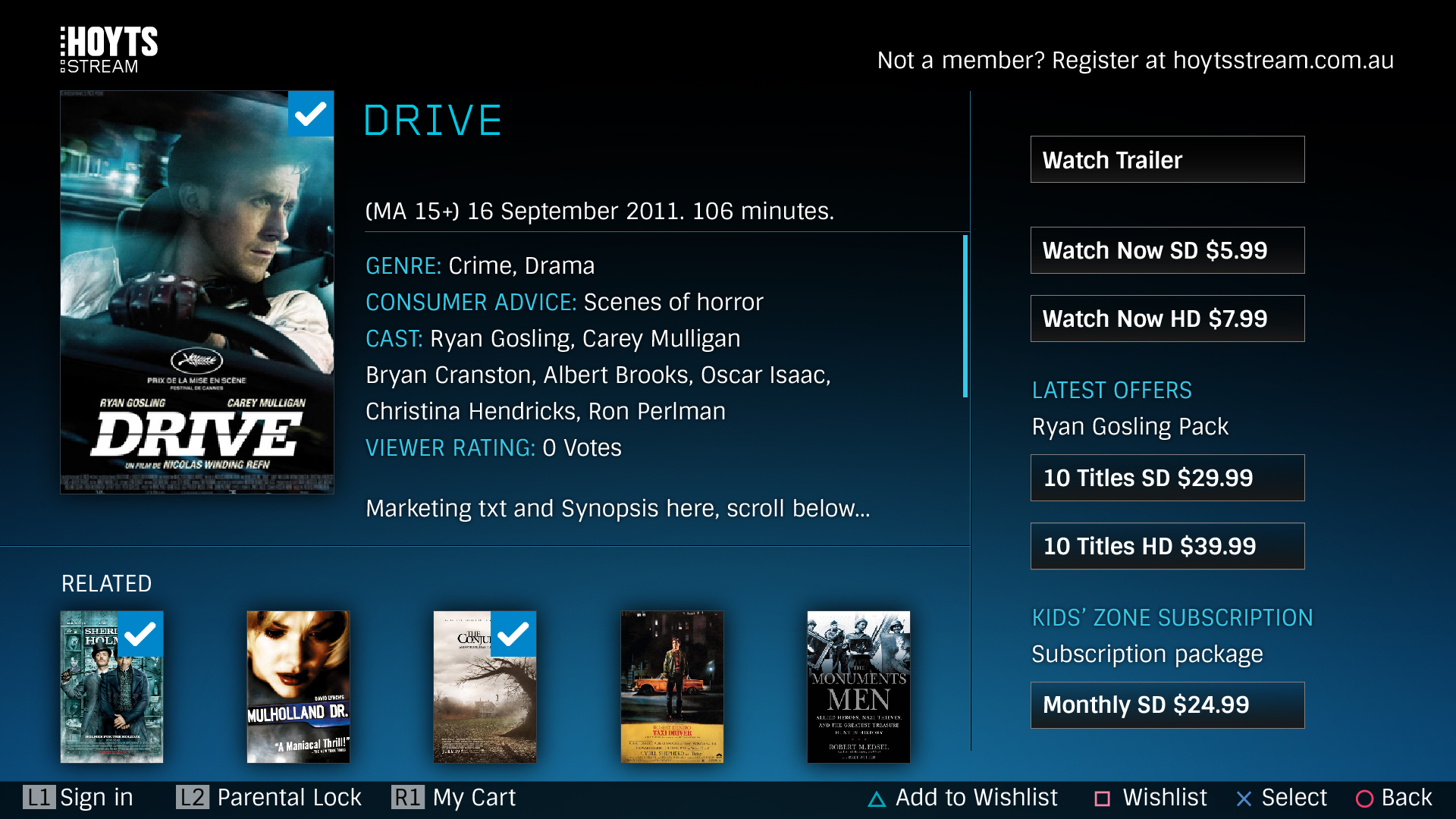Click the Ryan Gosling Pack SD bundle

tap(1168, 477)
